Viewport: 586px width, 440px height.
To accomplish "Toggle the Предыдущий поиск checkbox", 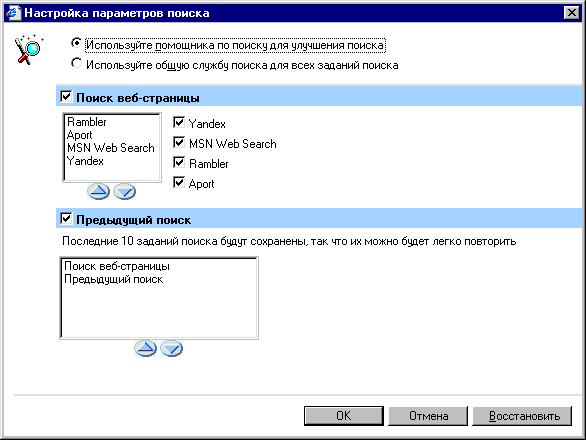I will coord(66,218).
